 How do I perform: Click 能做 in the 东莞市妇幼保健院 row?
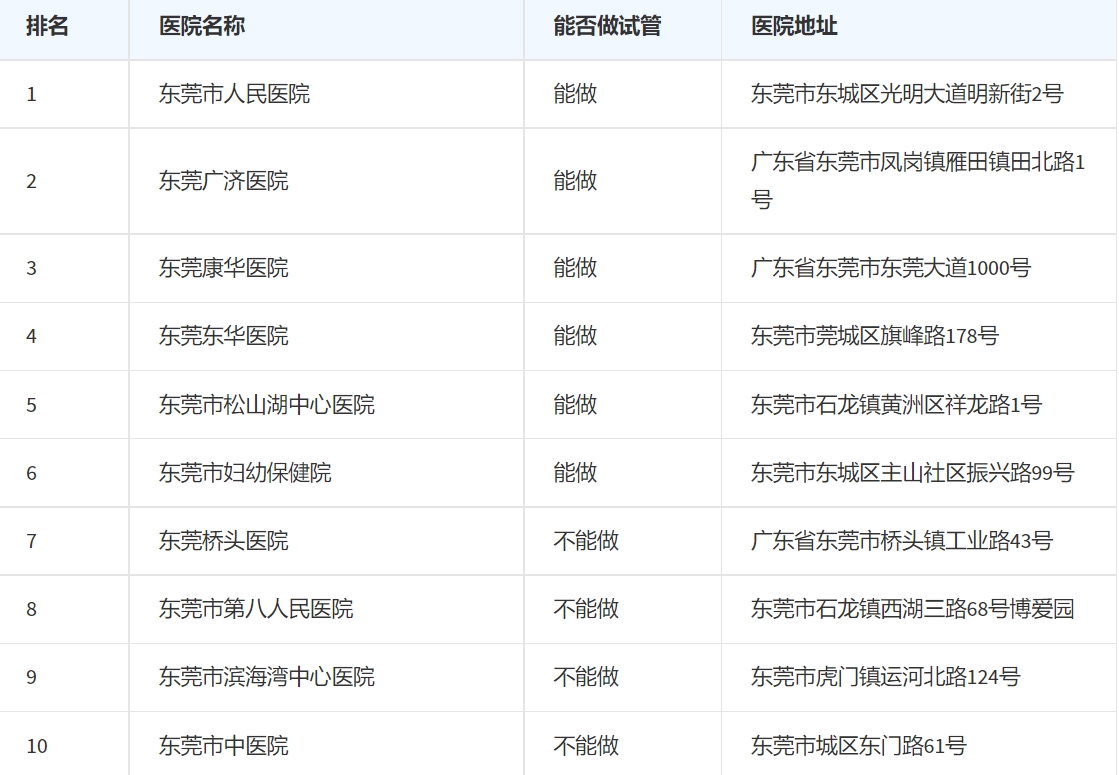click(575, 473)
